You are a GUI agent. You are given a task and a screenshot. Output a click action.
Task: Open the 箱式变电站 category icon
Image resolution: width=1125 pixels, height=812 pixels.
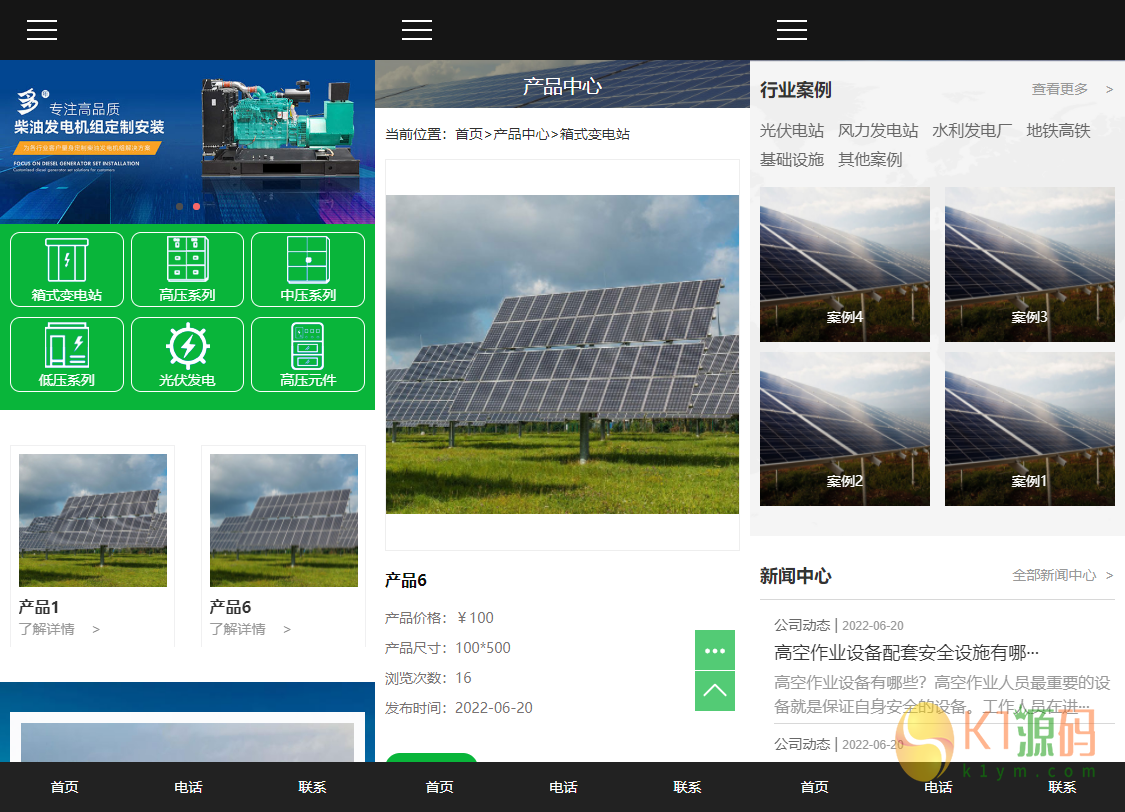(x=67, y=270)
